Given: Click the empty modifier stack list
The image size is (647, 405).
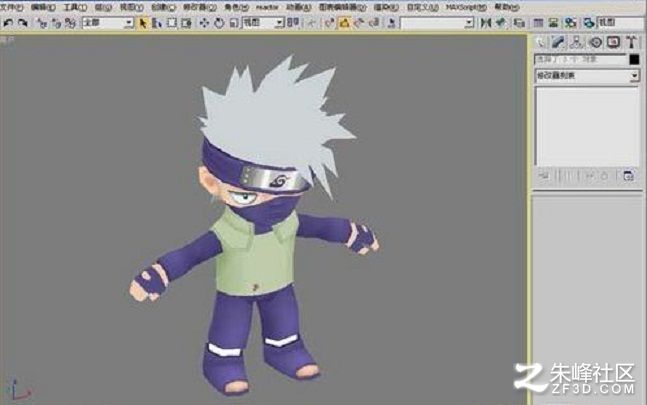Looking at the screenshot, I should [586, 126].
